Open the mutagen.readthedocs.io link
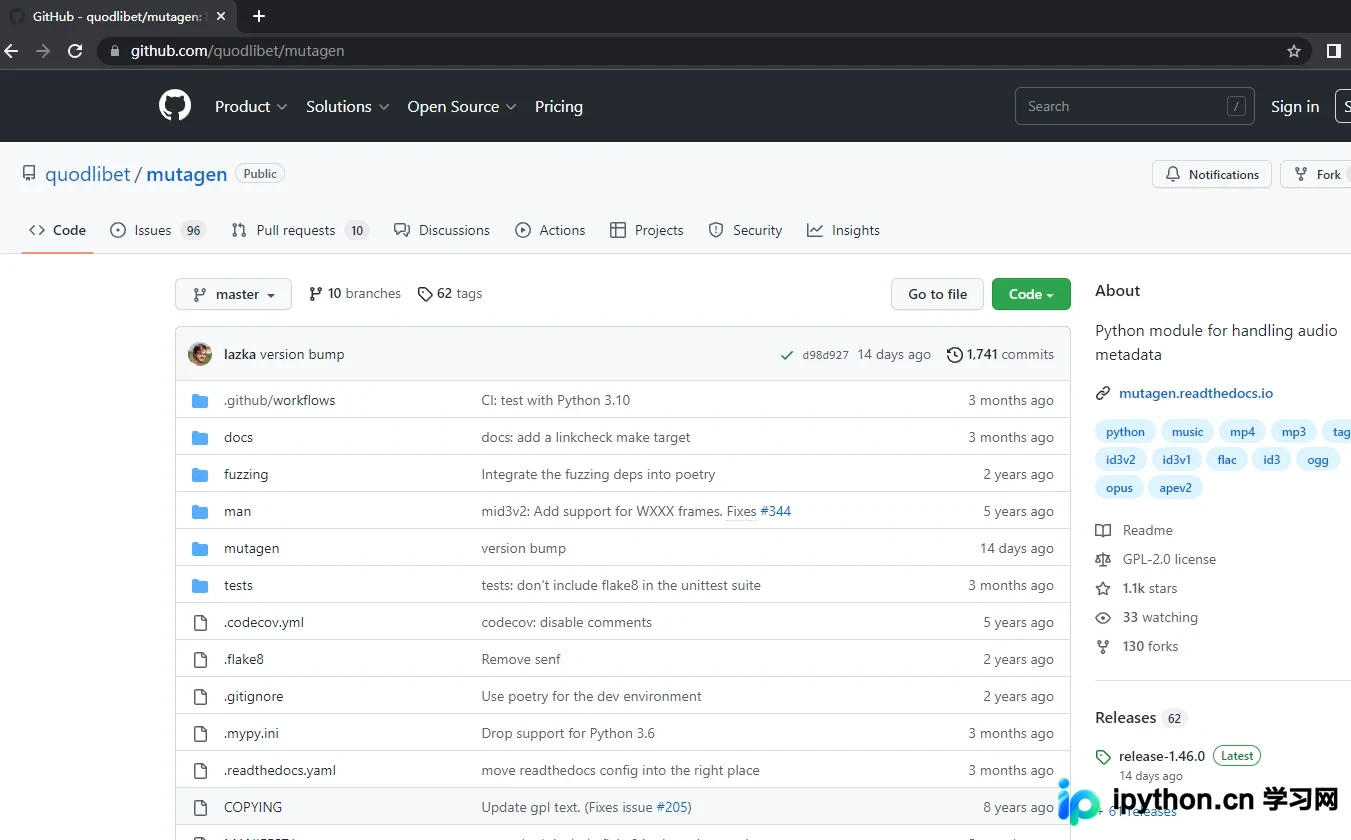The height and width of the screenshot is (840, 1351). [1196, 393]
